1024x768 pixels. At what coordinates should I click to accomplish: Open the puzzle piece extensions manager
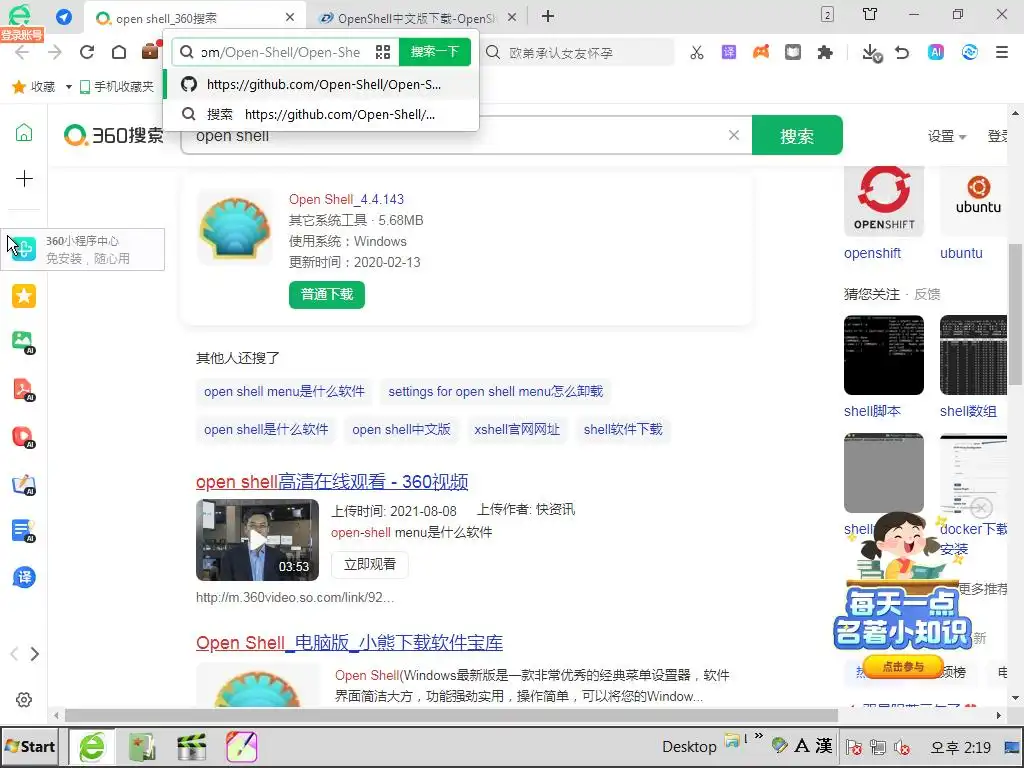[825, 52]
